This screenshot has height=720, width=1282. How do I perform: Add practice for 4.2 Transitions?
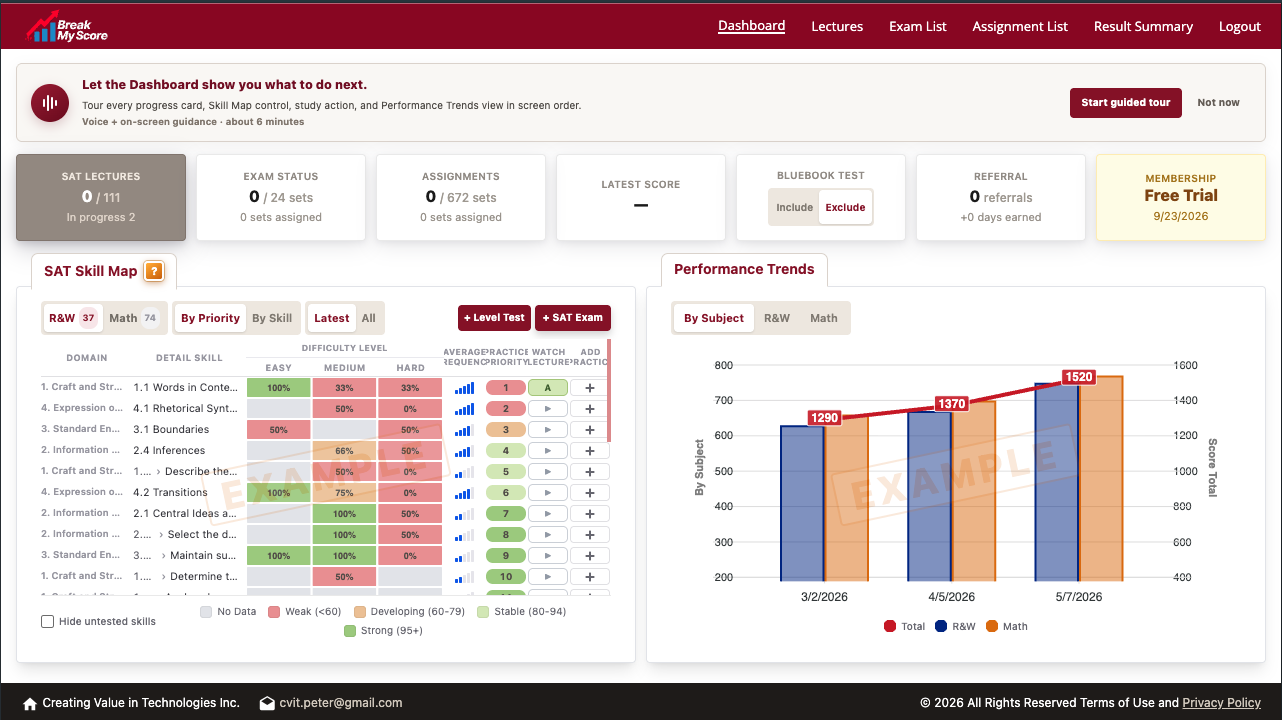(590, 493)
